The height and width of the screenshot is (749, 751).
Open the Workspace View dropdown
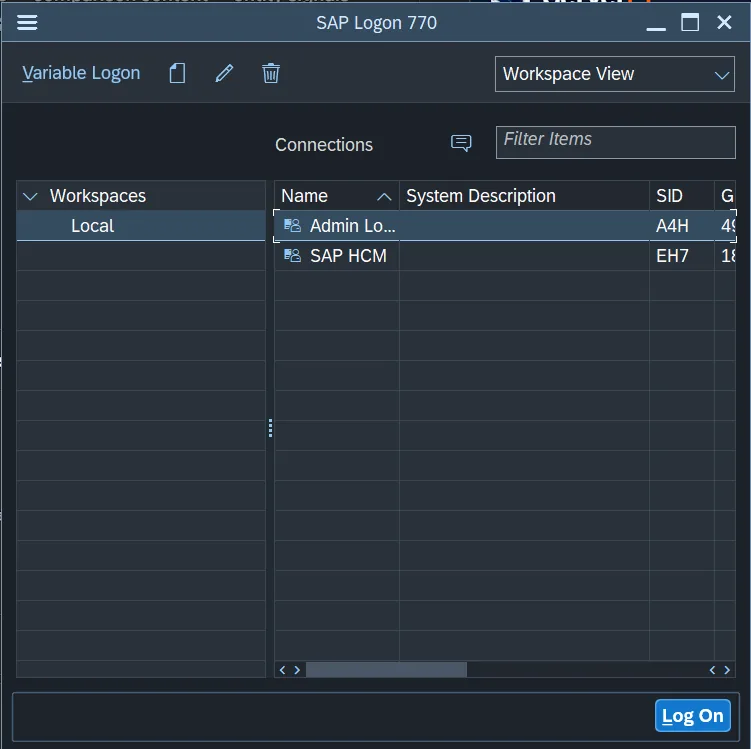point(614,74)
